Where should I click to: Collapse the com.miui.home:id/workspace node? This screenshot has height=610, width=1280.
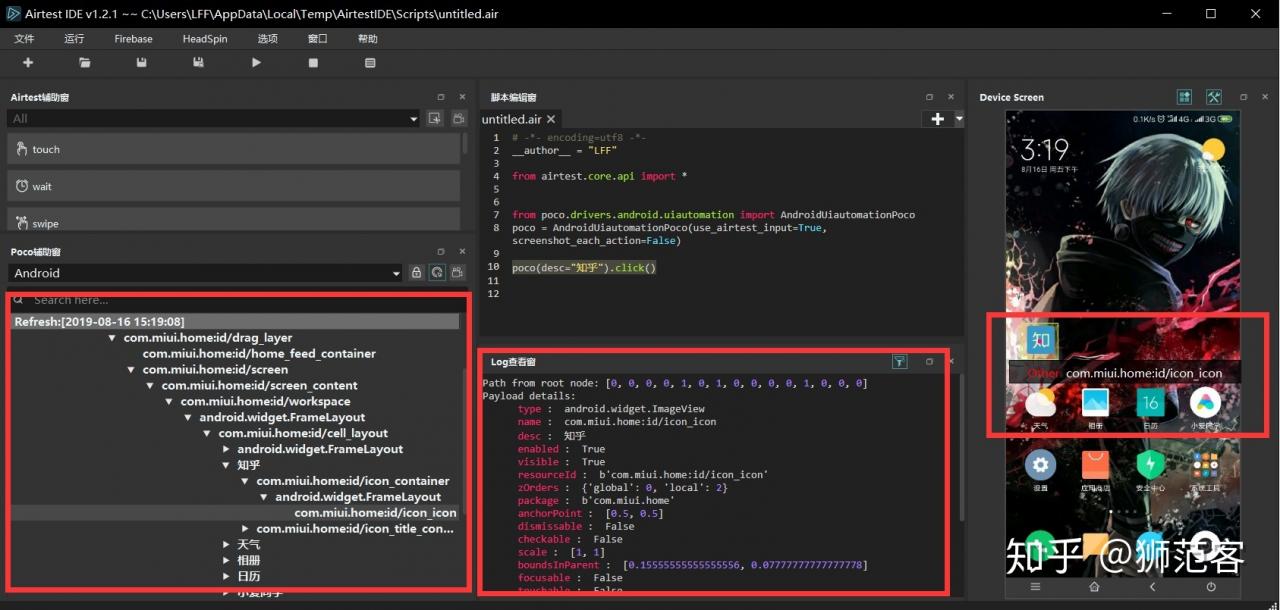pyautogui.click(x=170, y=402)
